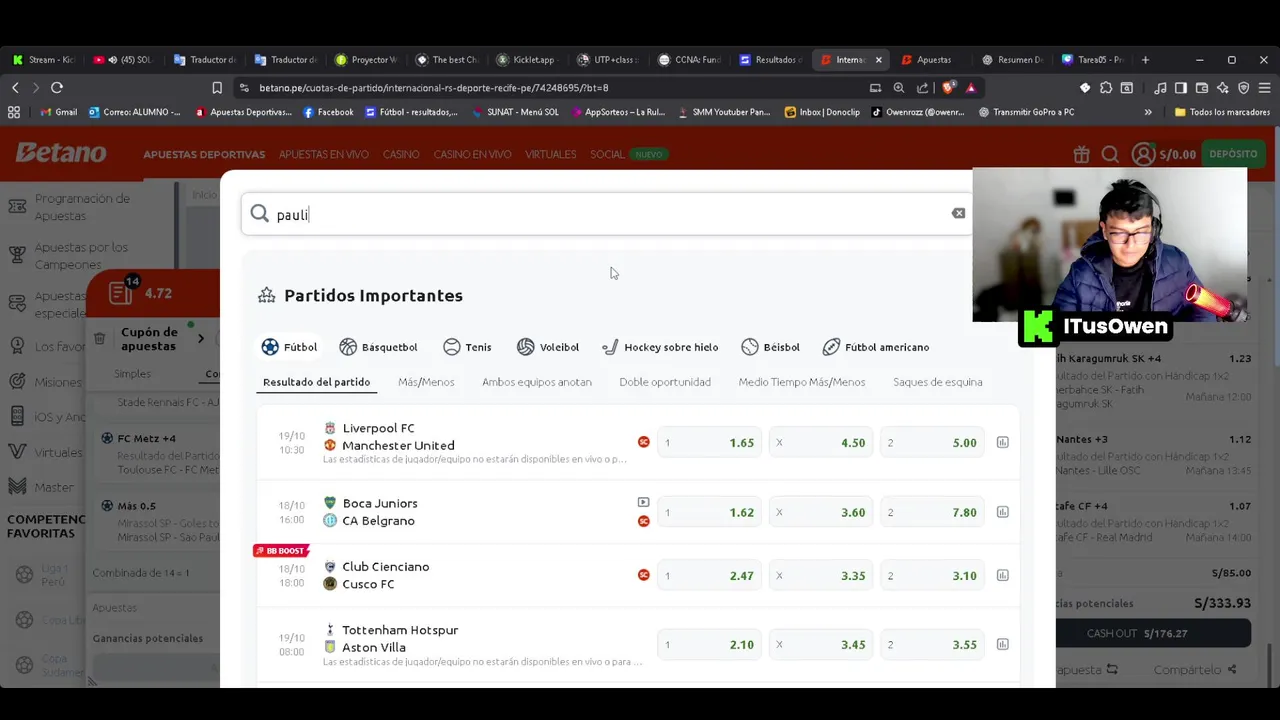Go to Casino en Vivo section
Image resolution: width=1280 pixels, height=720 pixels.
(x=472, y=154)
